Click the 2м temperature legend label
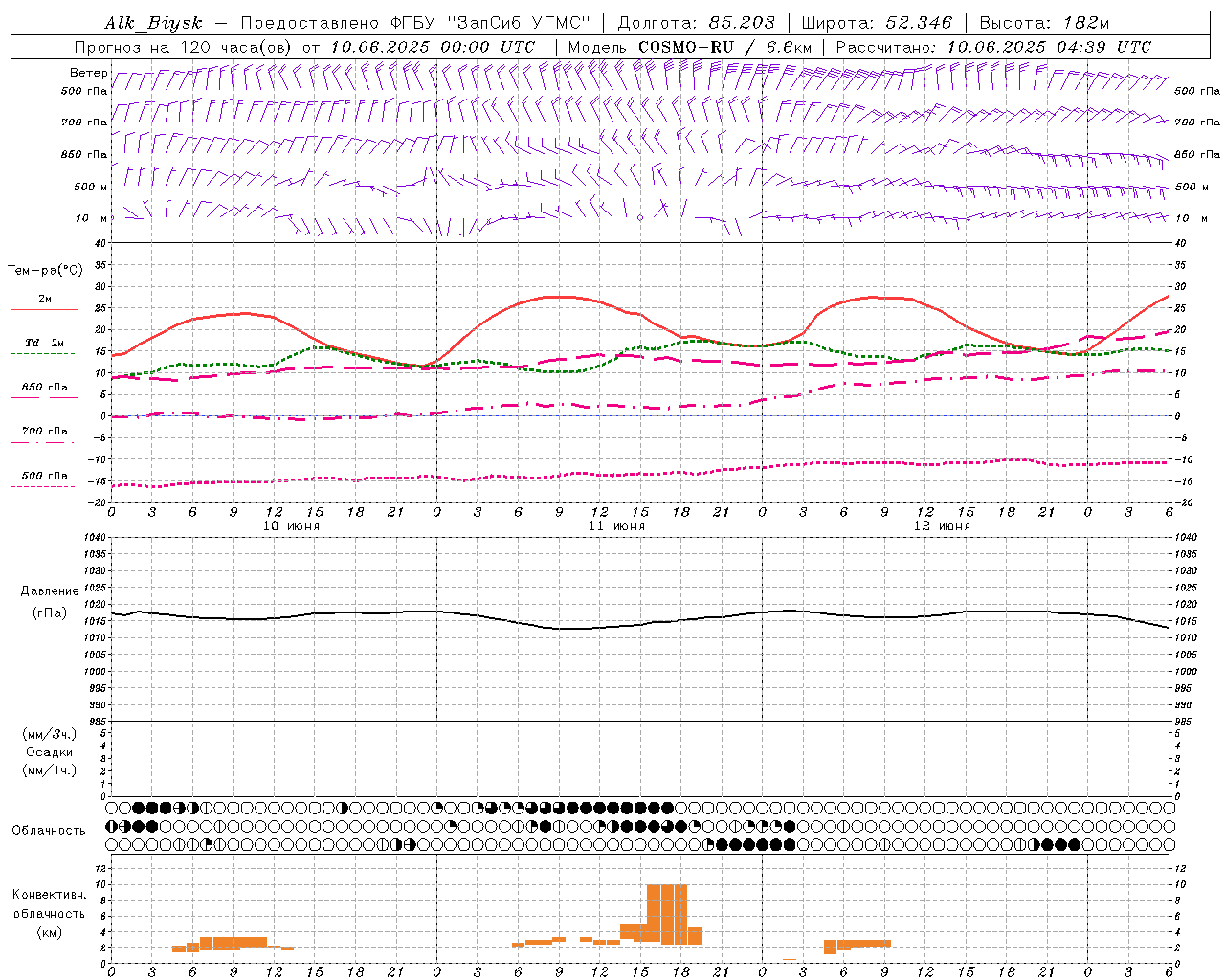The image size is (1225, 980). 45,299
